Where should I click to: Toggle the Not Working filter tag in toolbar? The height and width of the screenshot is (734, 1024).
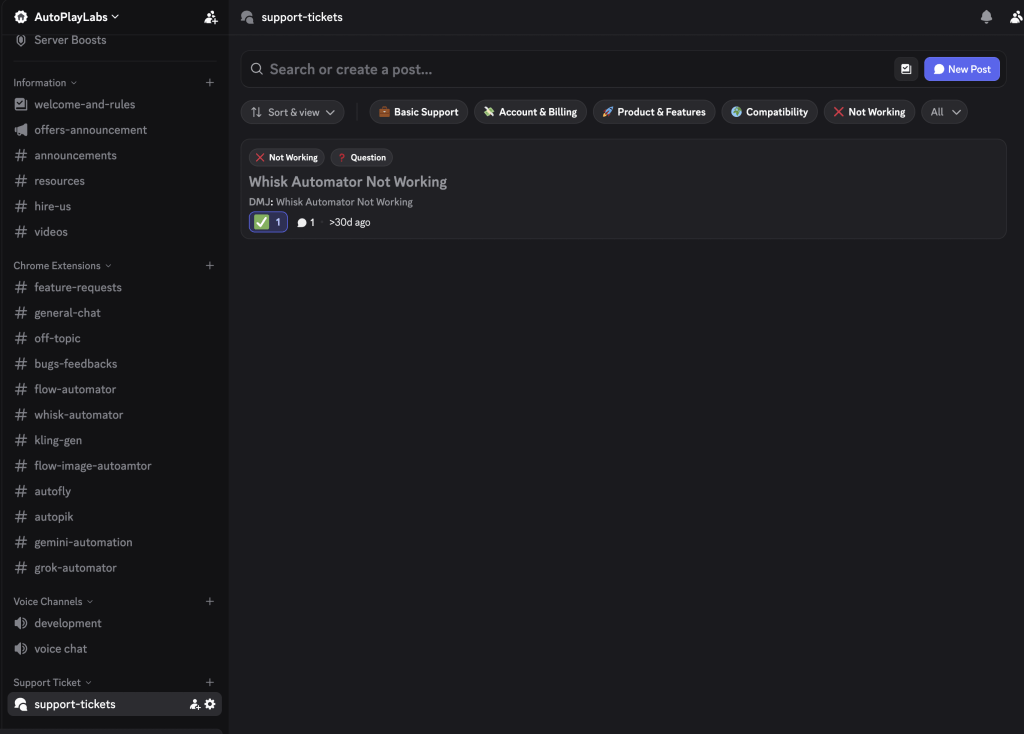869,112
